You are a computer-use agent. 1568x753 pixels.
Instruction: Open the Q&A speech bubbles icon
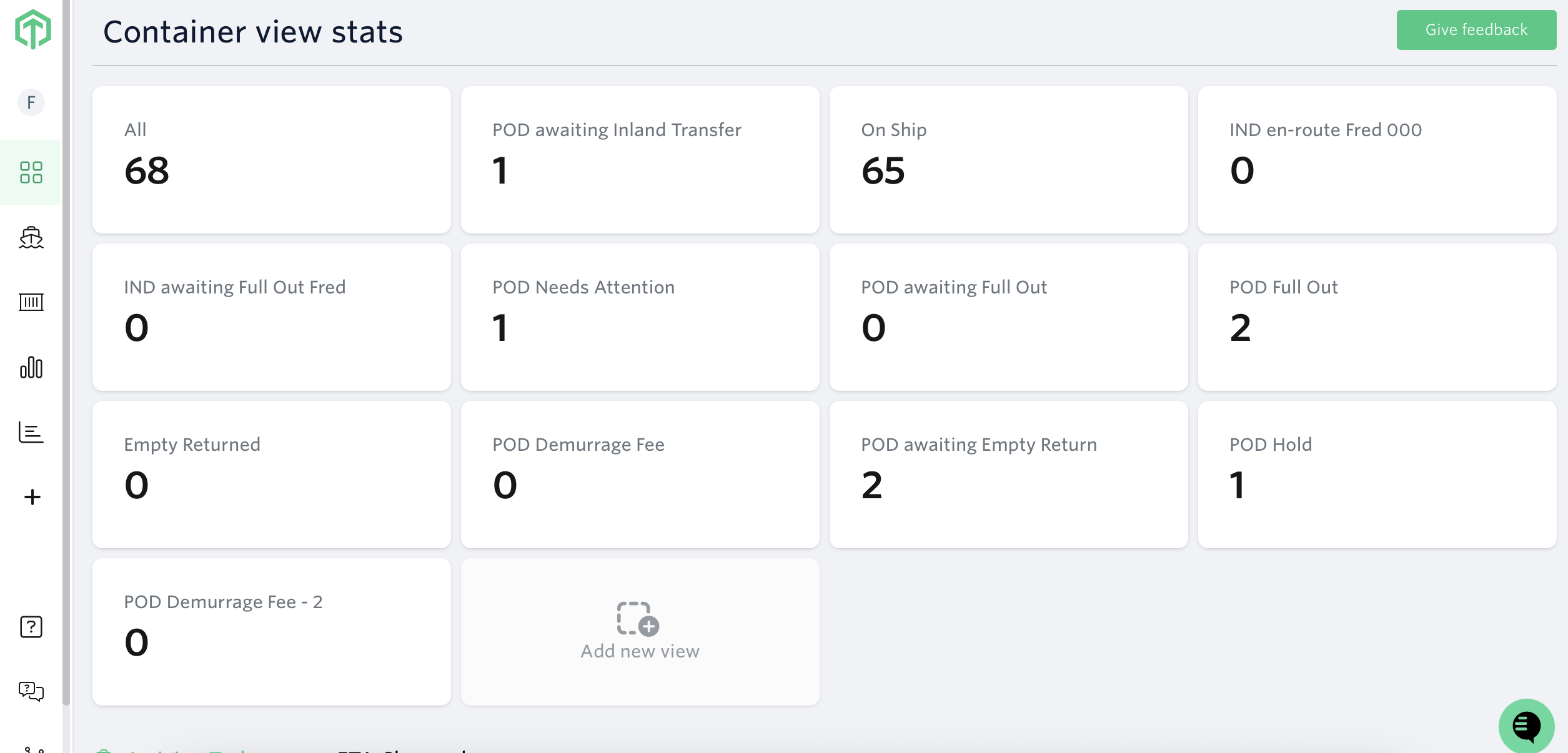[31, 691]
